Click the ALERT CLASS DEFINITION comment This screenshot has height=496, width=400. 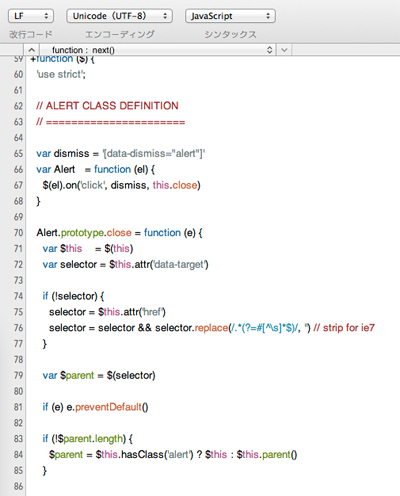point(107,106)
